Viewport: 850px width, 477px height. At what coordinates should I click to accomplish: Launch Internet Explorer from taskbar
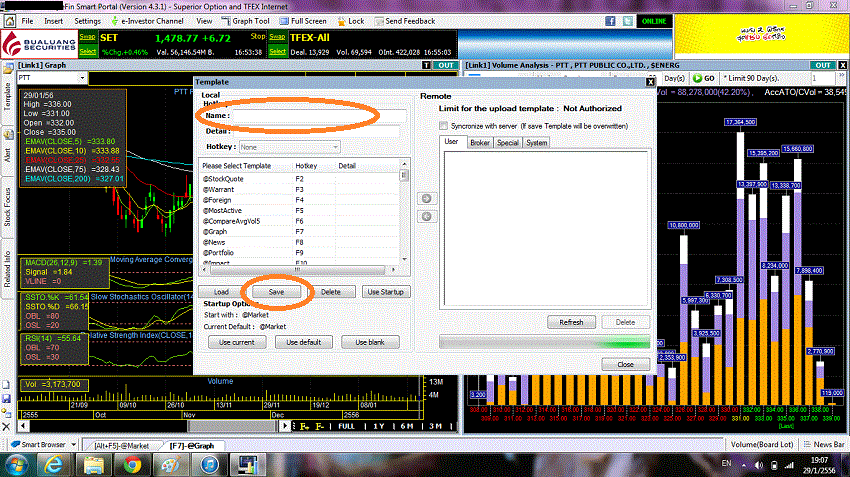pos(53,465)
